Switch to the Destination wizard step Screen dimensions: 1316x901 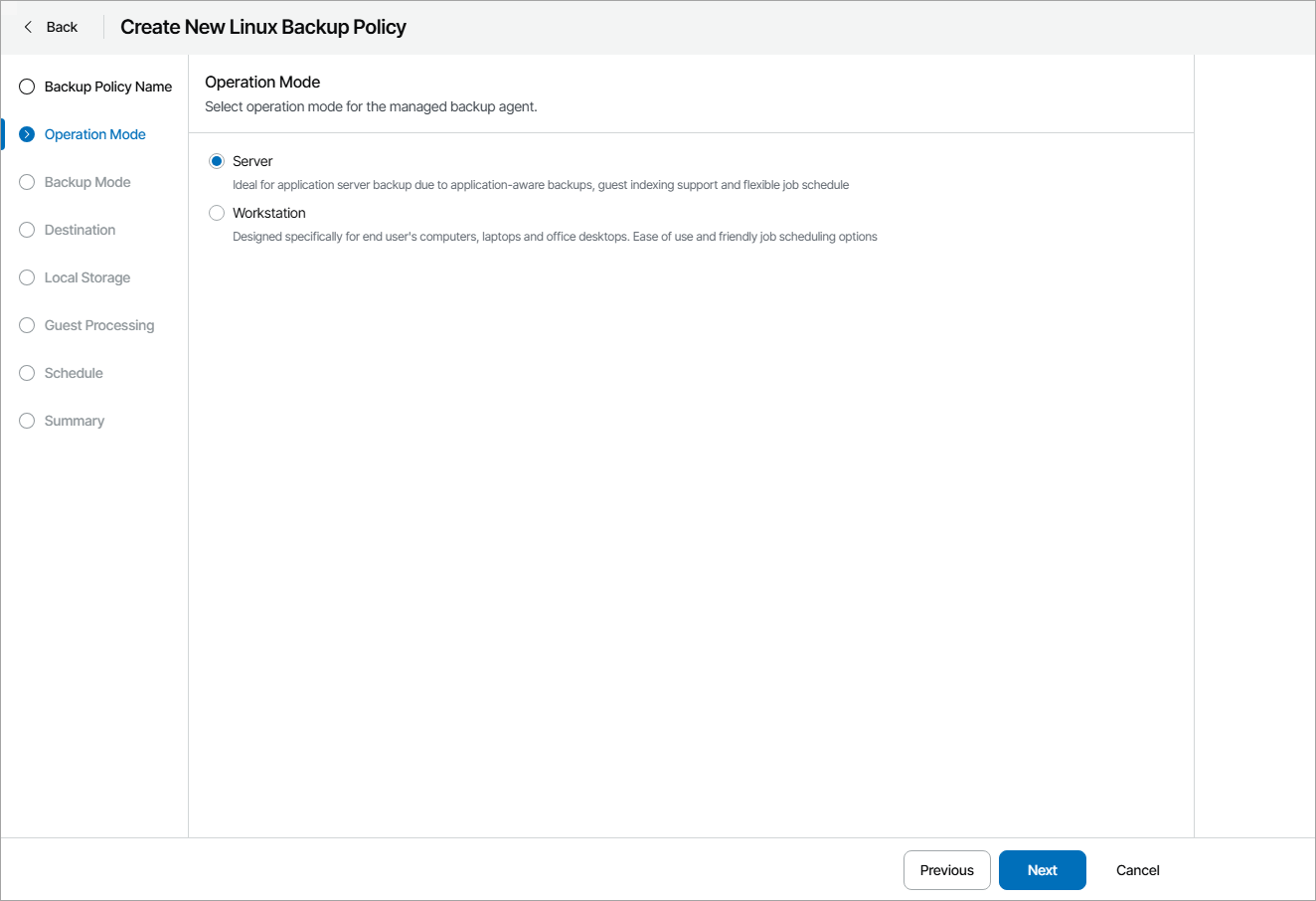point(80,230)
